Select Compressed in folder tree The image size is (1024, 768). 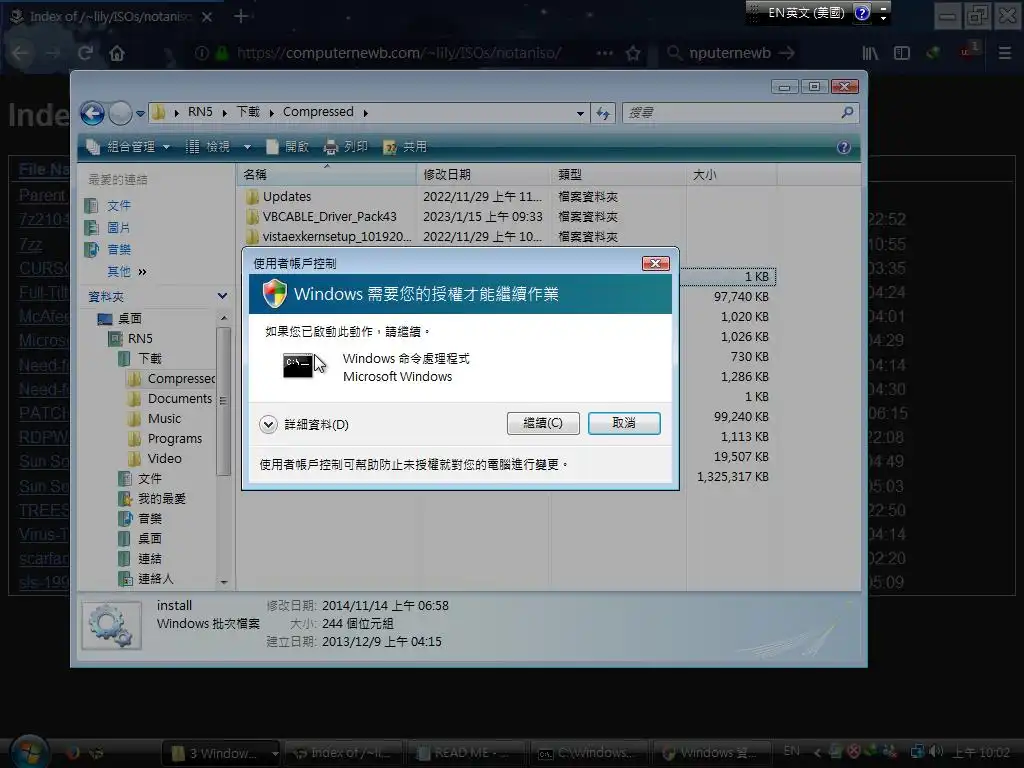(172, 379)
